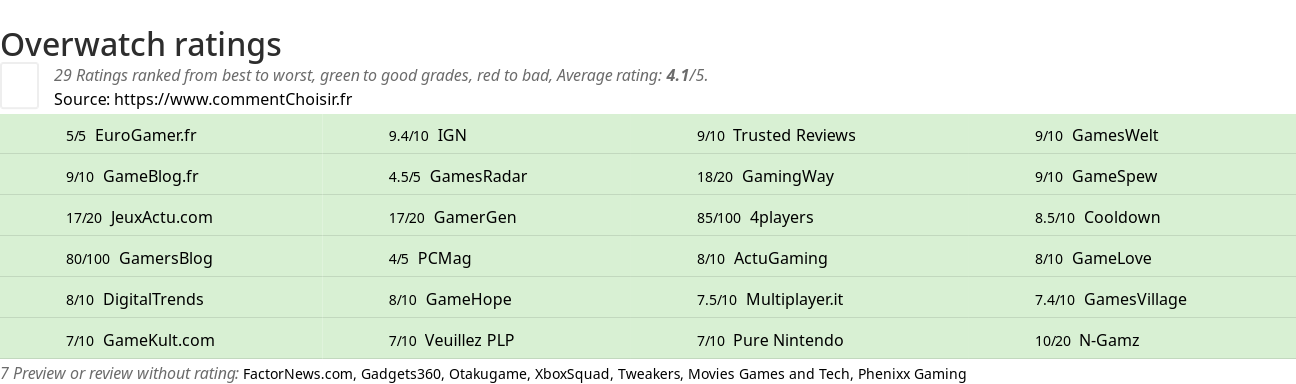
Task: Open the N-Gamz 10/20 rating
Action: [x=1087, y=340]
